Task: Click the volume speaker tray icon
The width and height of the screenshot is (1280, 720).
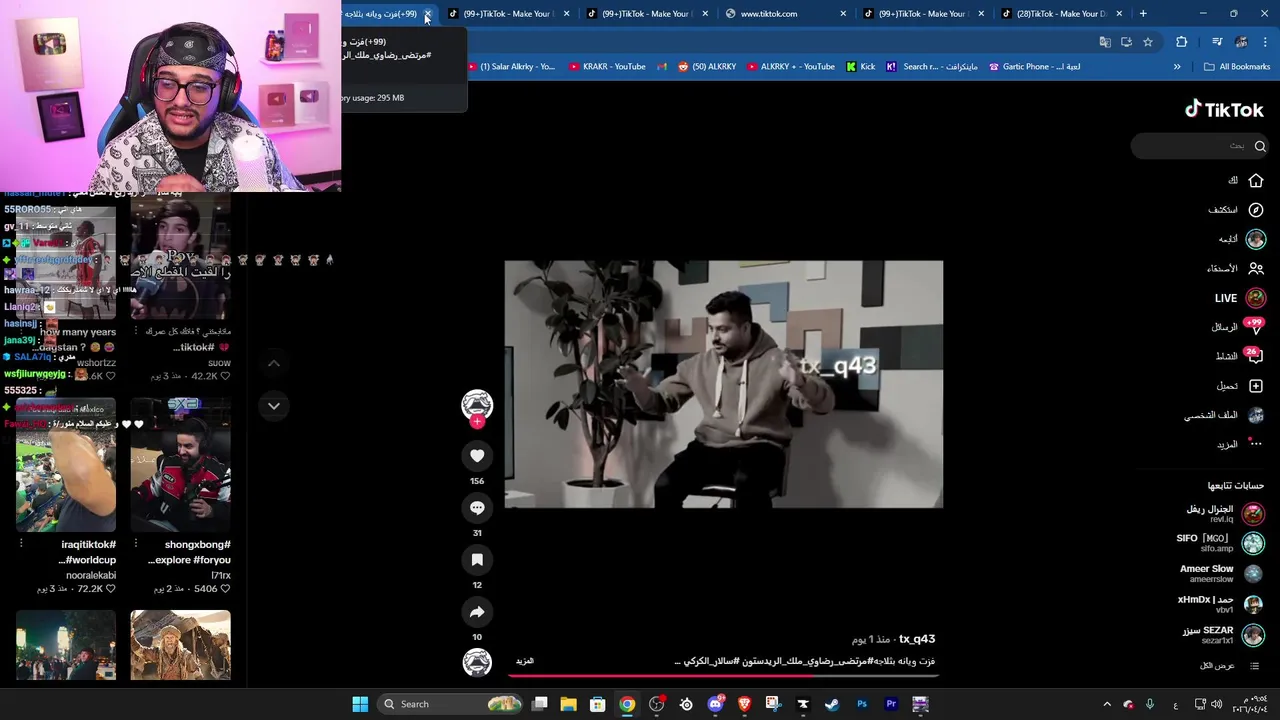Action: (x=1216, y=704)
